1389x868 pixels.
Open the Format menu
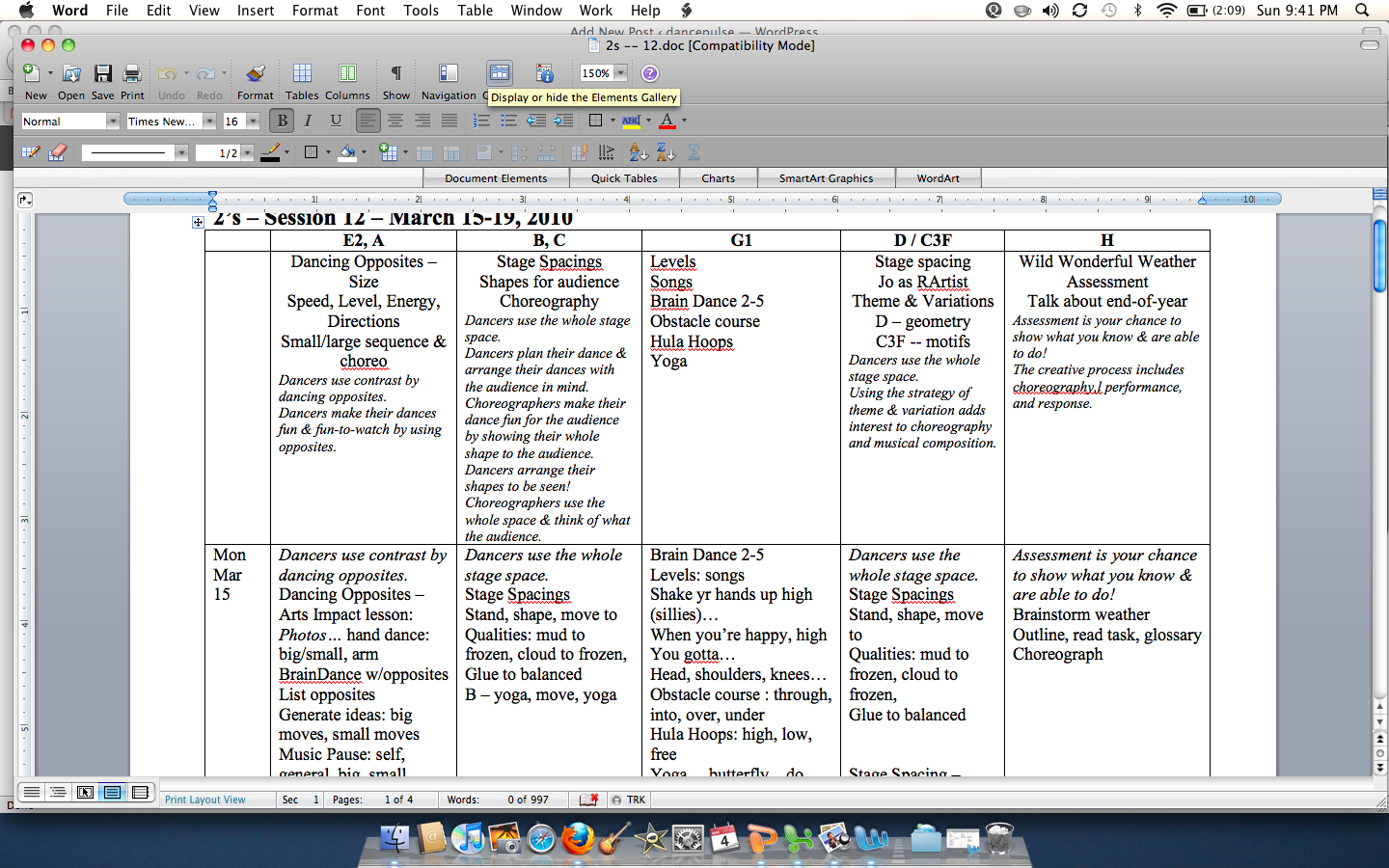[314, 10]
